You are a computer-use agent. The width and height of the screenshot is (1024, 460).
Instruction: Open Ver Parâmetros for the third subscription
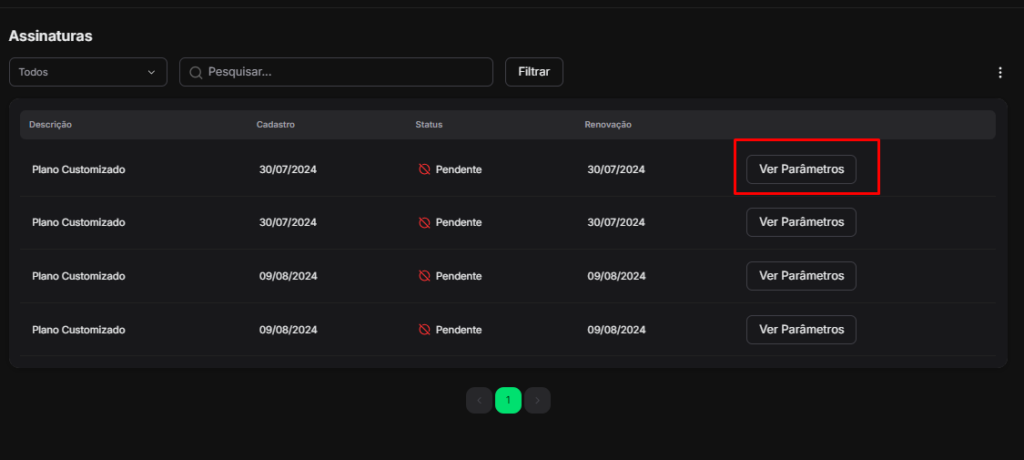(801, 275)
